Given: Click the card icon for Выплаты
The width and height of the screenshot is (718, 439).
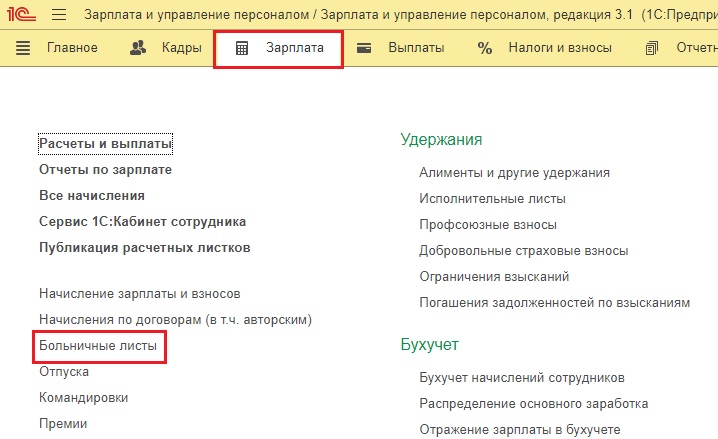Looking at the screenshot, I should 364,48.
